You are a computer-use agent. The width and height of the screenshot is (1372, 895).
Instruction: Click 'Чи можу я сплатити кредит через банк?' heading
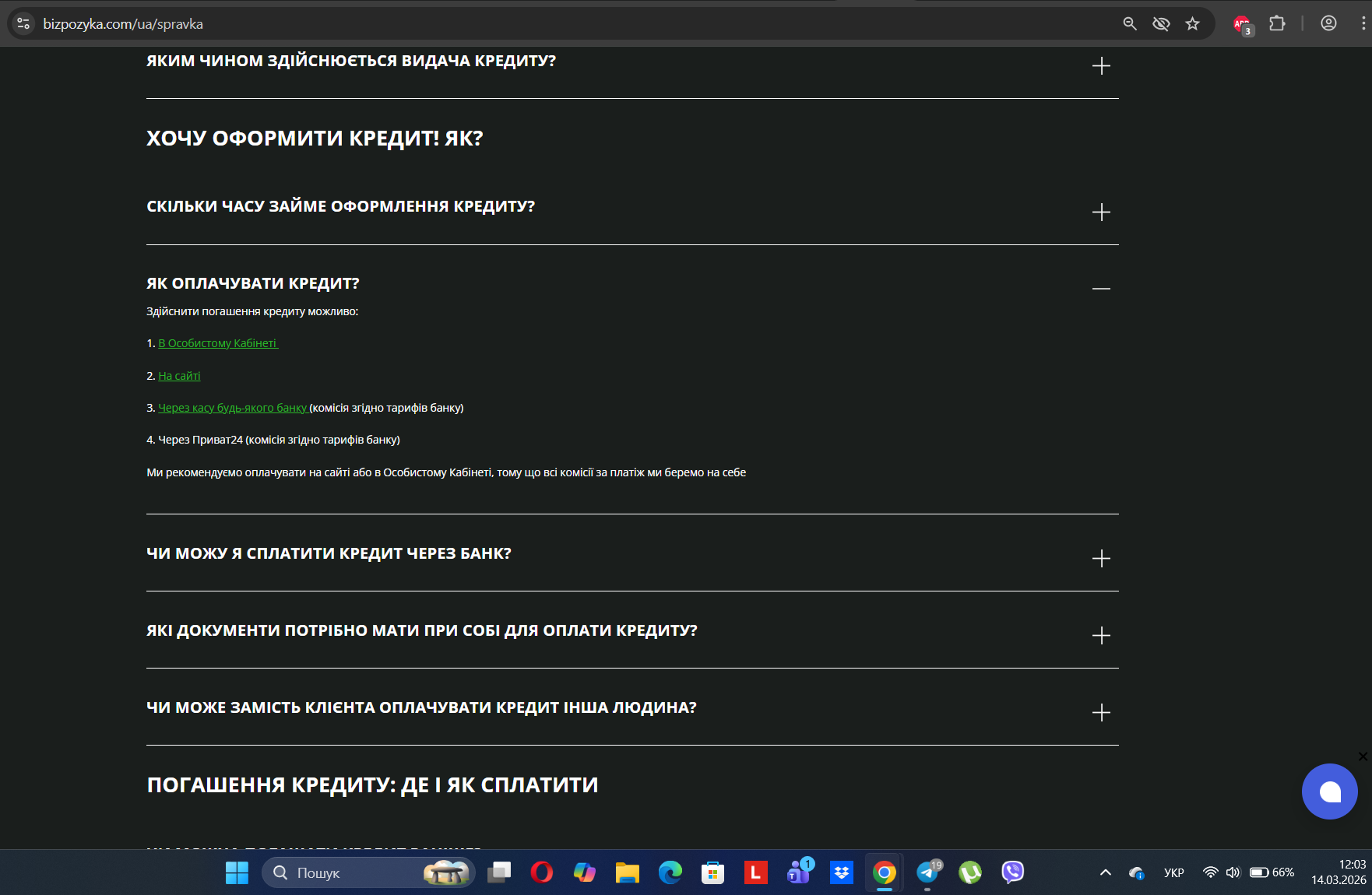pos(329,553)
